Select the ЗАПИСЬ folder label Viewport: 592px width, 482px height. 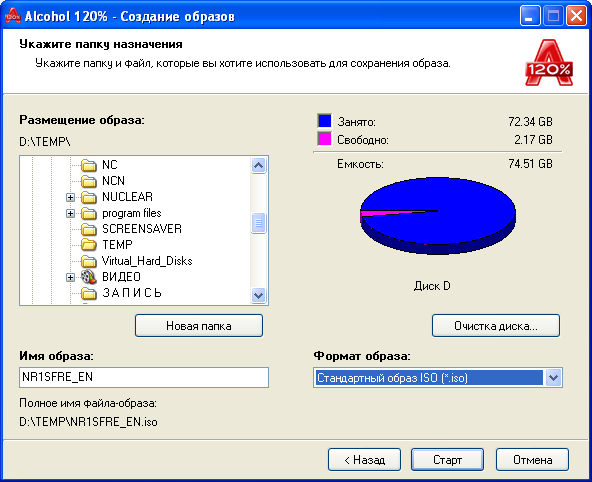click(132, 293)
